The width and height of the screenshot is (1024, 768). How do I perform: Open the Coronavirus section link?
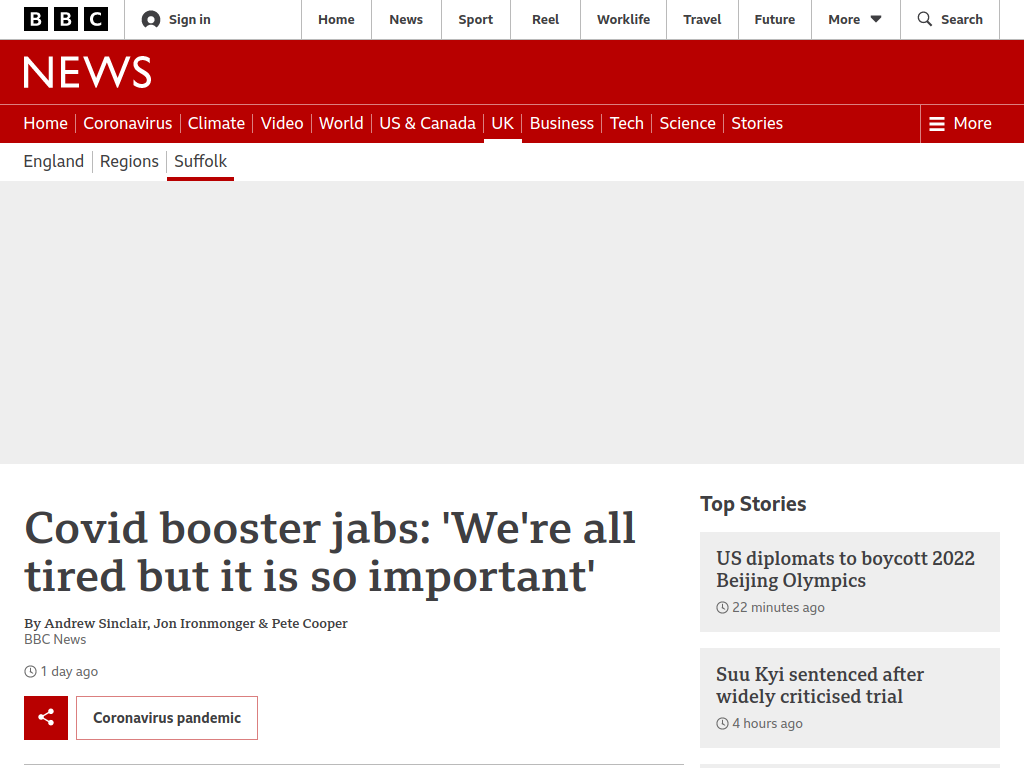point(127,123)
